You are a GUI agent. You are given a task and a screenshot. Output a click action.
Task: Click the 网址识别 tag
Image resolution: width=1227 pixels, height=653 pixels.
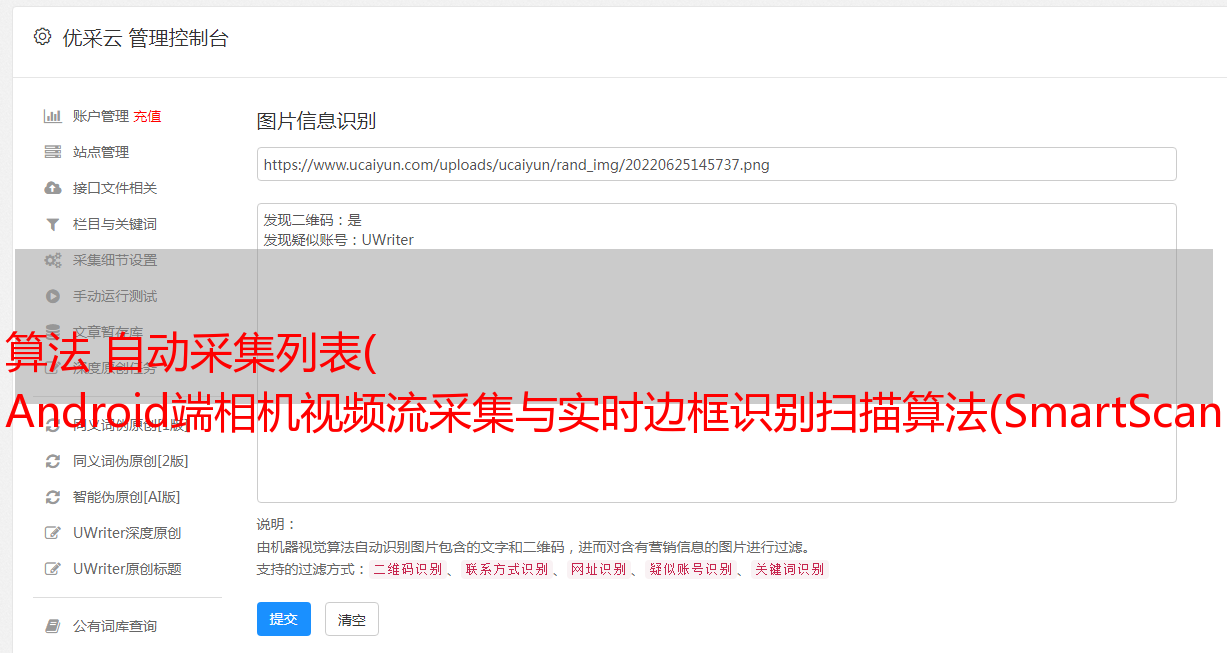[598, 569]
